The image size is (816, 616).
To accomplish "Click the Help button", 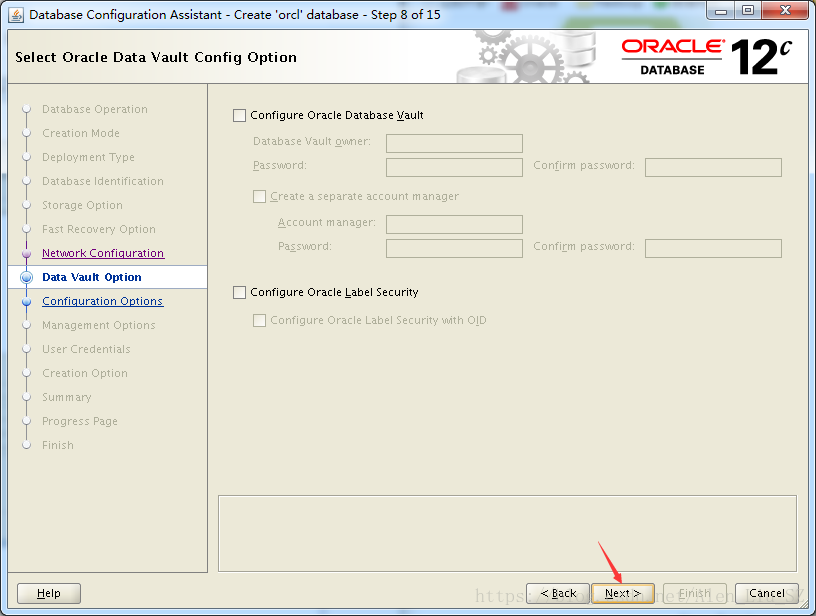I will point(49,593).
